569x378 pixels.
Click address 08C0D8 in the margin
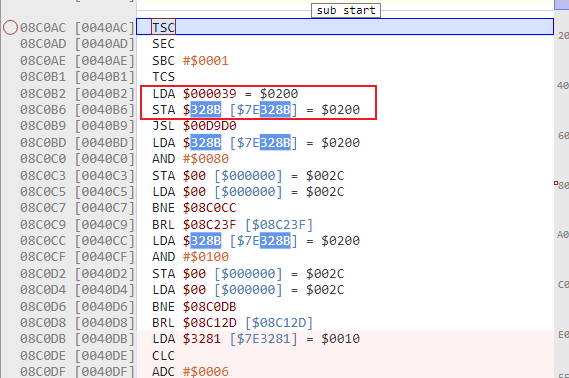pos(43,322)
